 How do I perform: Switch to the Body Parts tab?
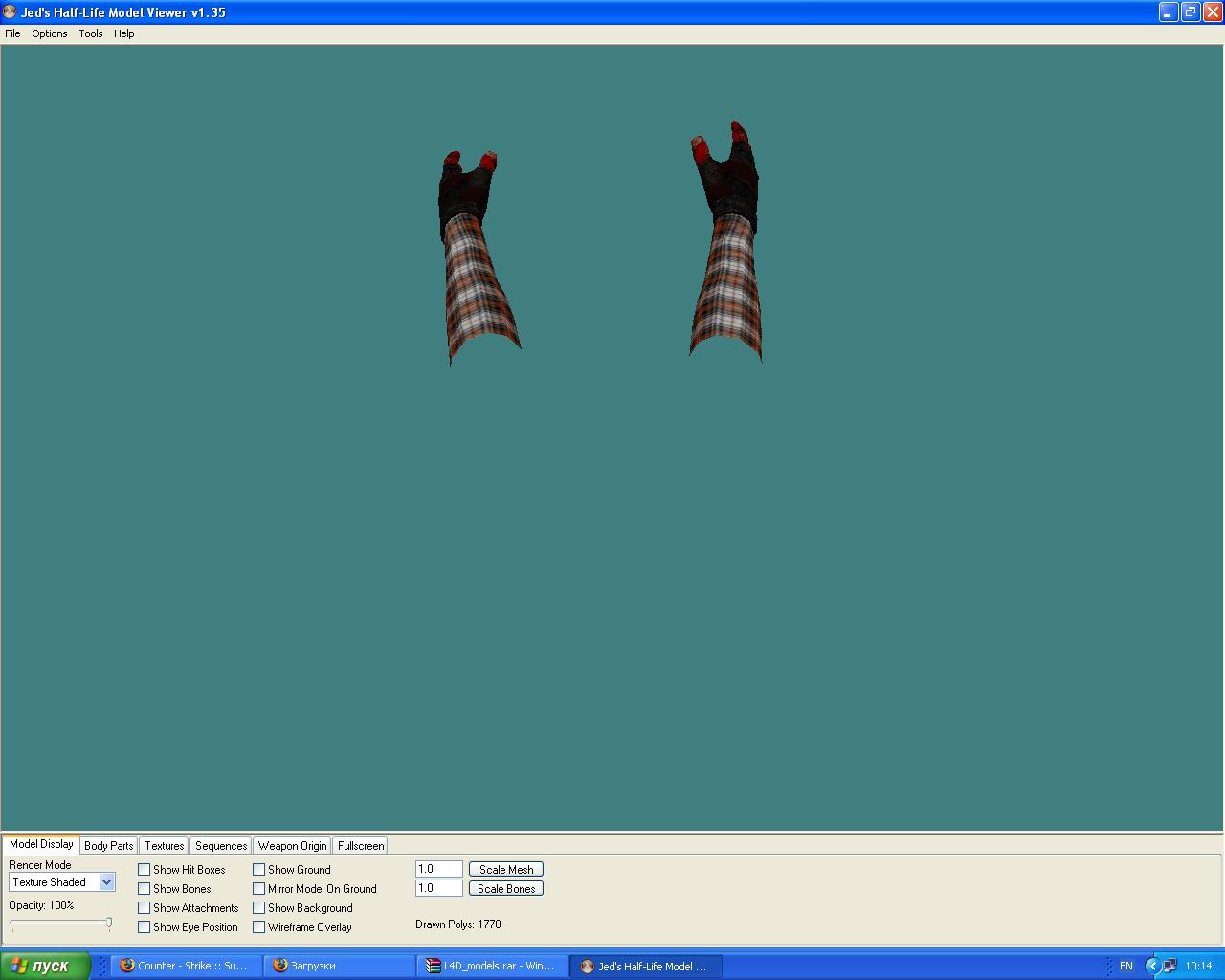(x=109, y=846)
